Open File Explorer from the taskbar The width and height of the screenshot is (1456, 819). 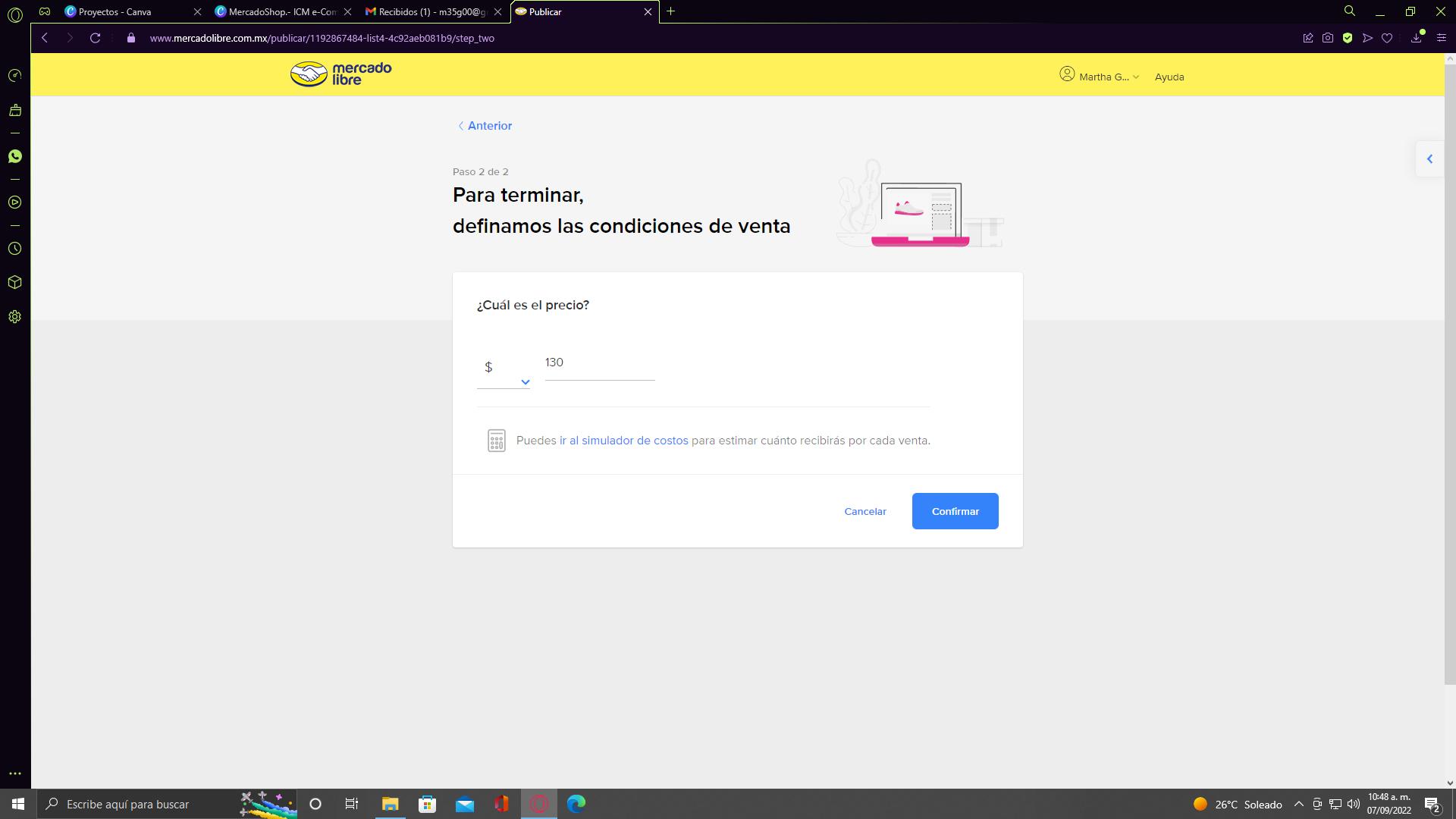390,804
